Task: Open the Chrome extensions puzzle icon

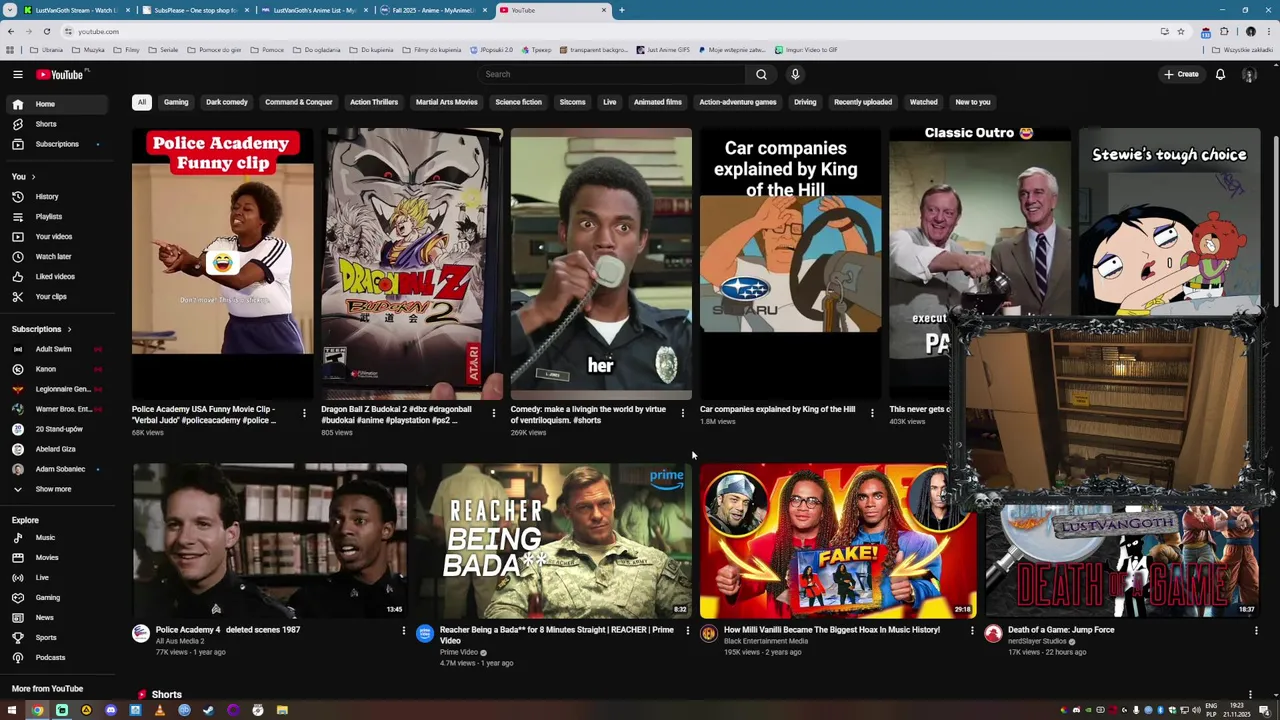Action: click(1224, 31)
